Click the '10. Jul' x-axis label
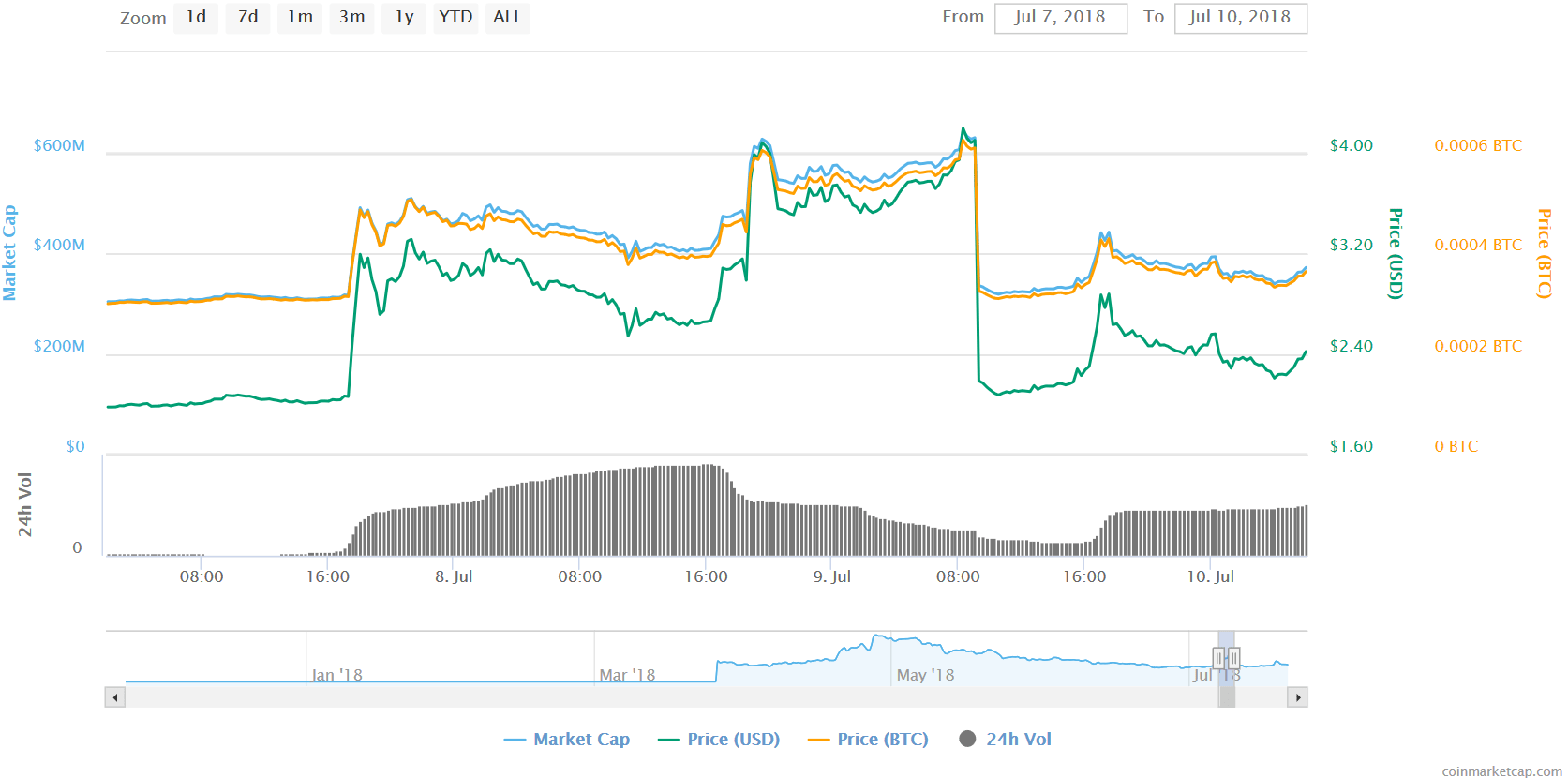The image size is (1568, 778). (1210, 576)
